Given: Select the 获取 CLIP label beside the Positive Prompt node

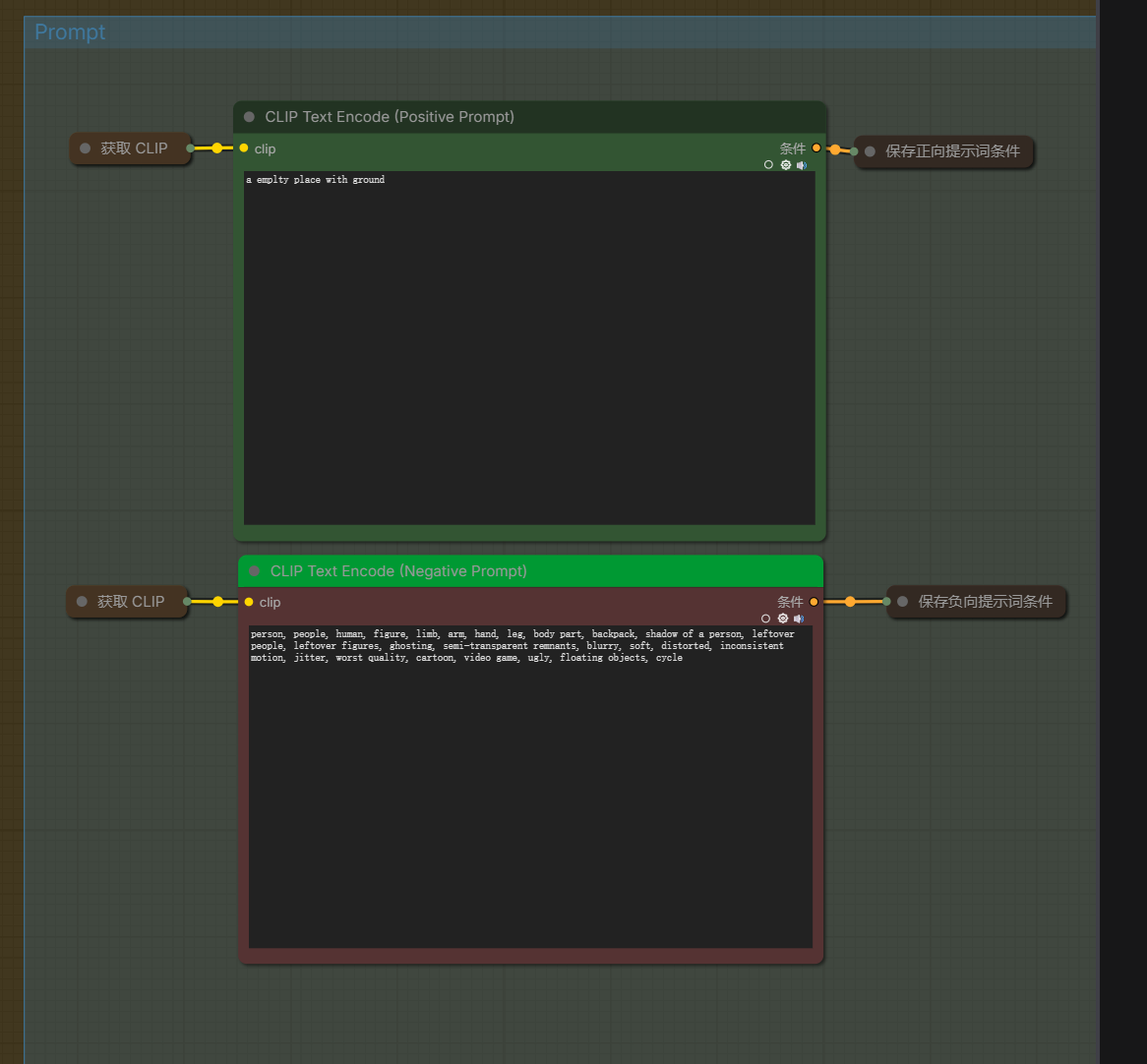Looking at the screenshot, I should click(x=134, y=148).
